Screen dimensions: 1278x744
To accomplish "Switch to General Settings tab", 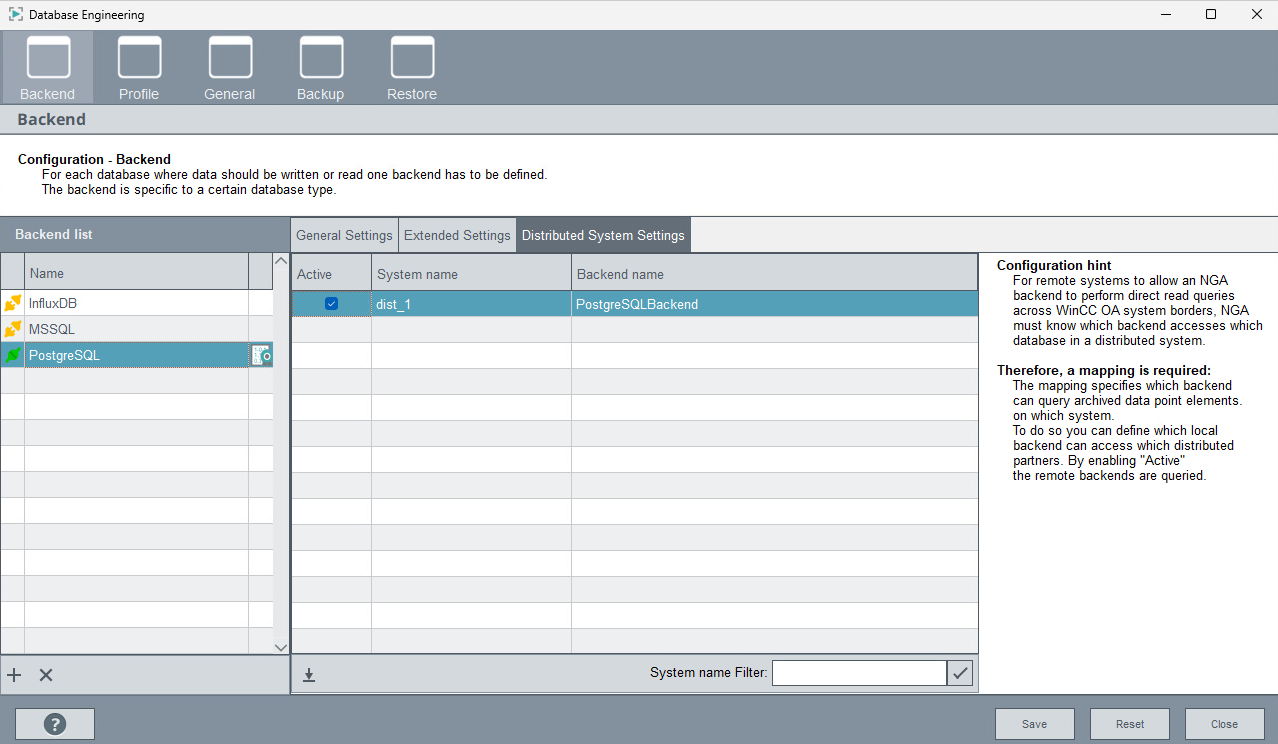I will (x=345, y=236).
